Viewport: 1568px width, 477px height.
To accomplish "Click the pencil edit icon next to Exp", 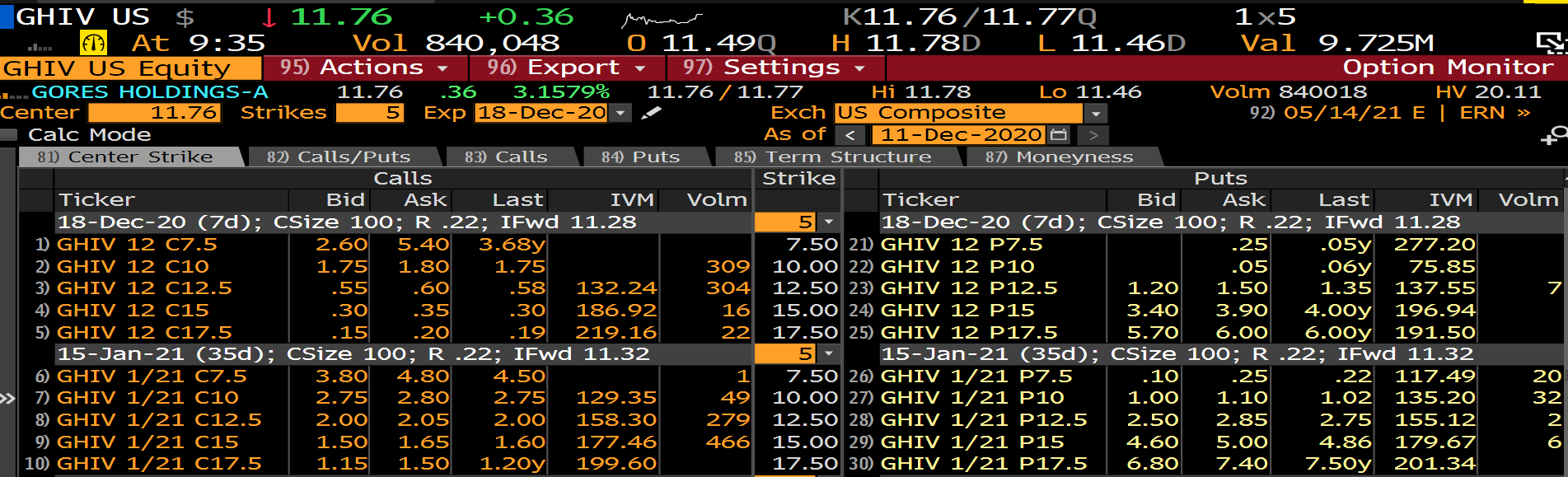I will [x=651, y=113].
